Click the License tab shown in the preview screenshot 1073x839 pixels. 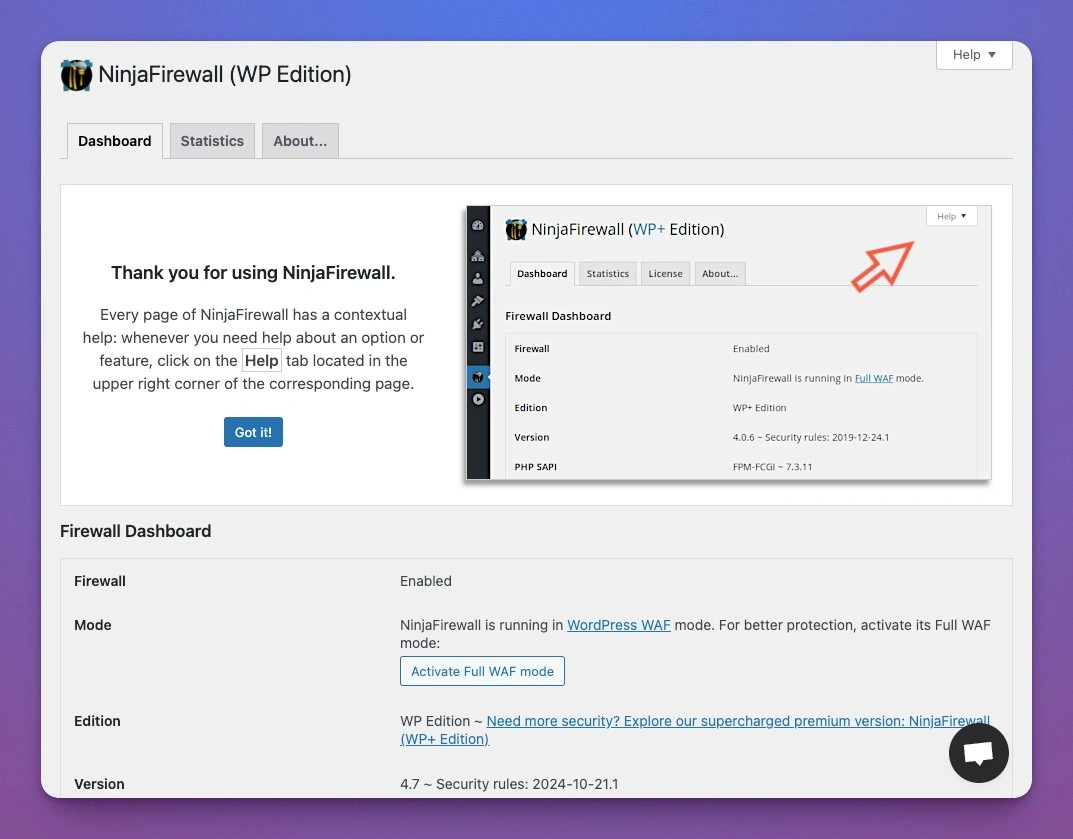[x=665, y=273]
